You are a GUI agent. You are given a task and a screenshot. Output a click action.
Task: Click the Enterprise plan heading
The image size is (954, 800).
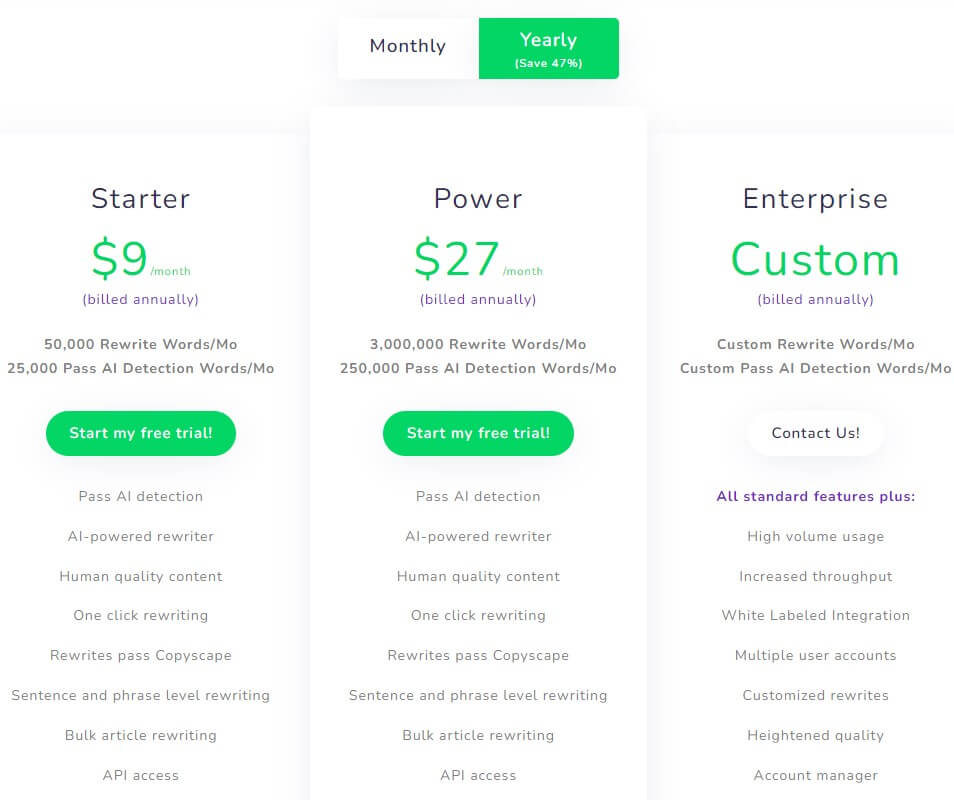(815, 198)
